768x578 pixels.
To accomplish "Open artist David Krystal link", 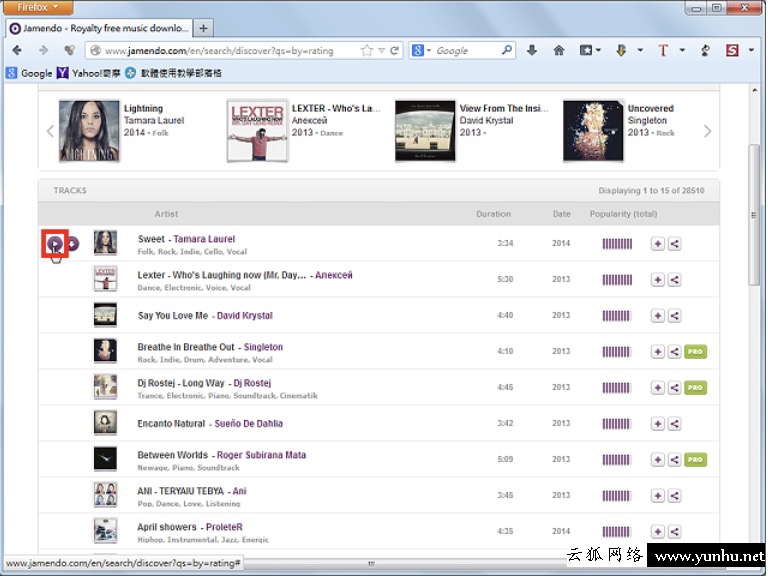I will [244, 316].
